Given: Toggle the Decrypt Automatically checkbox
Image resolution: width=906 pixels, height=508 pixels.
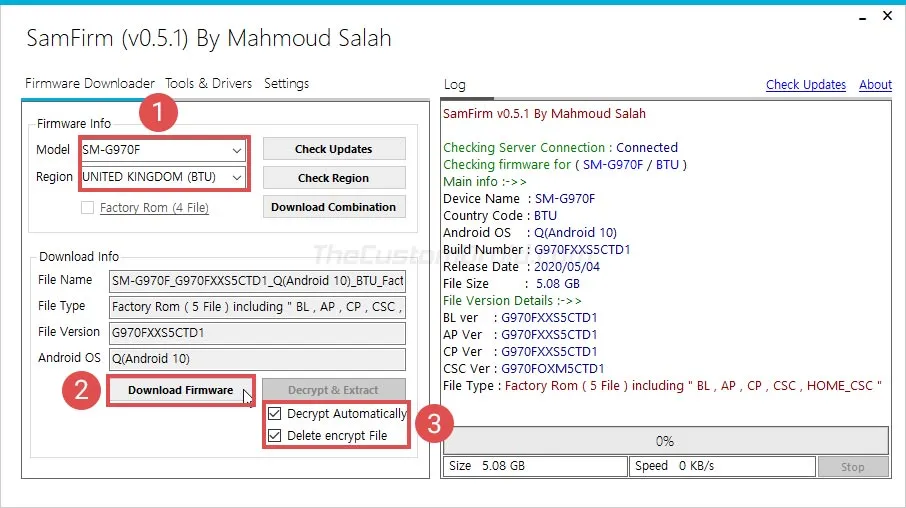Looking at the screenshot, I should click(275, 414).
